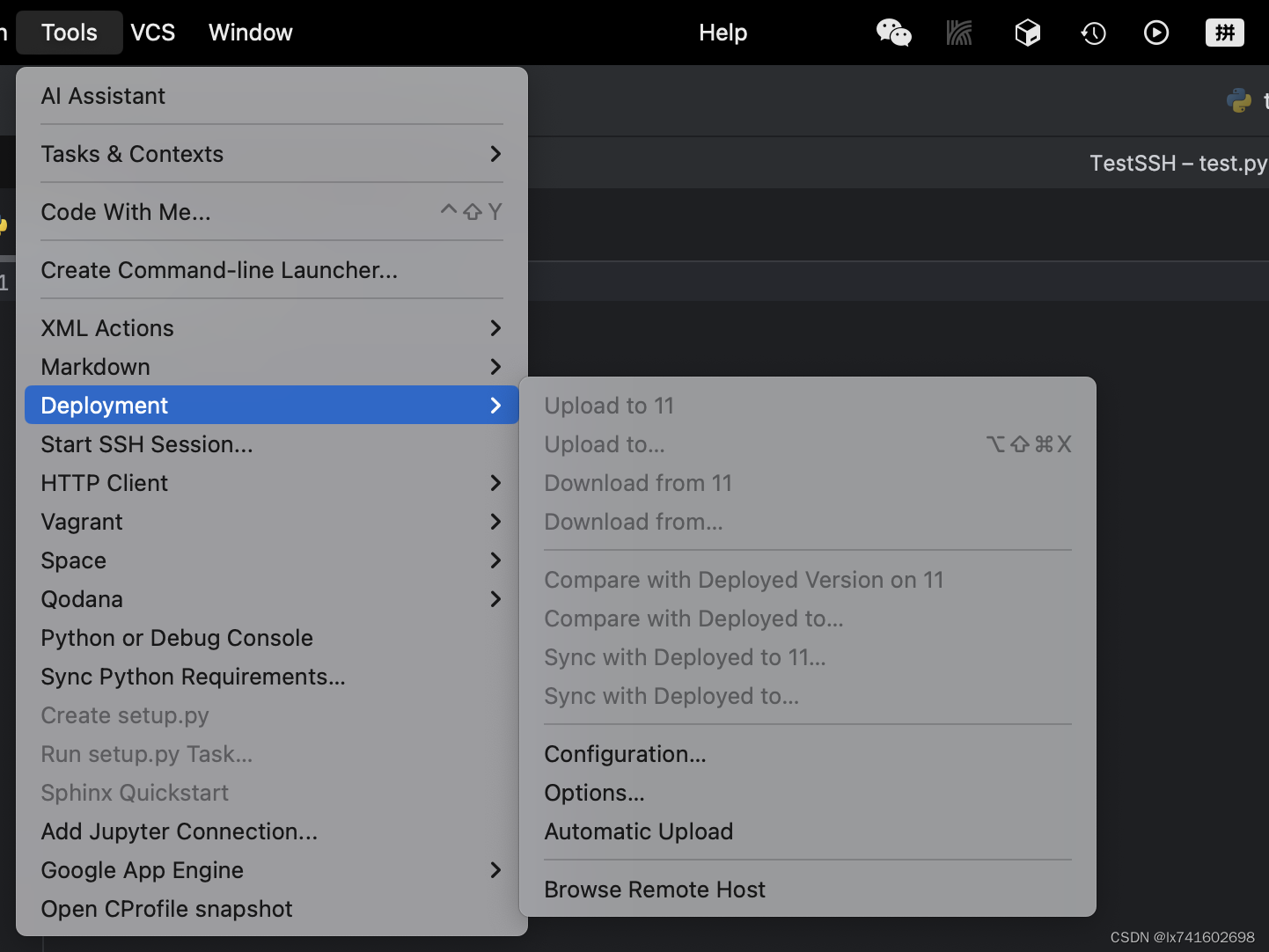Expand XML Actions submenu
The height and width of the screenshot is (952, 1269).
click(272, 328)
